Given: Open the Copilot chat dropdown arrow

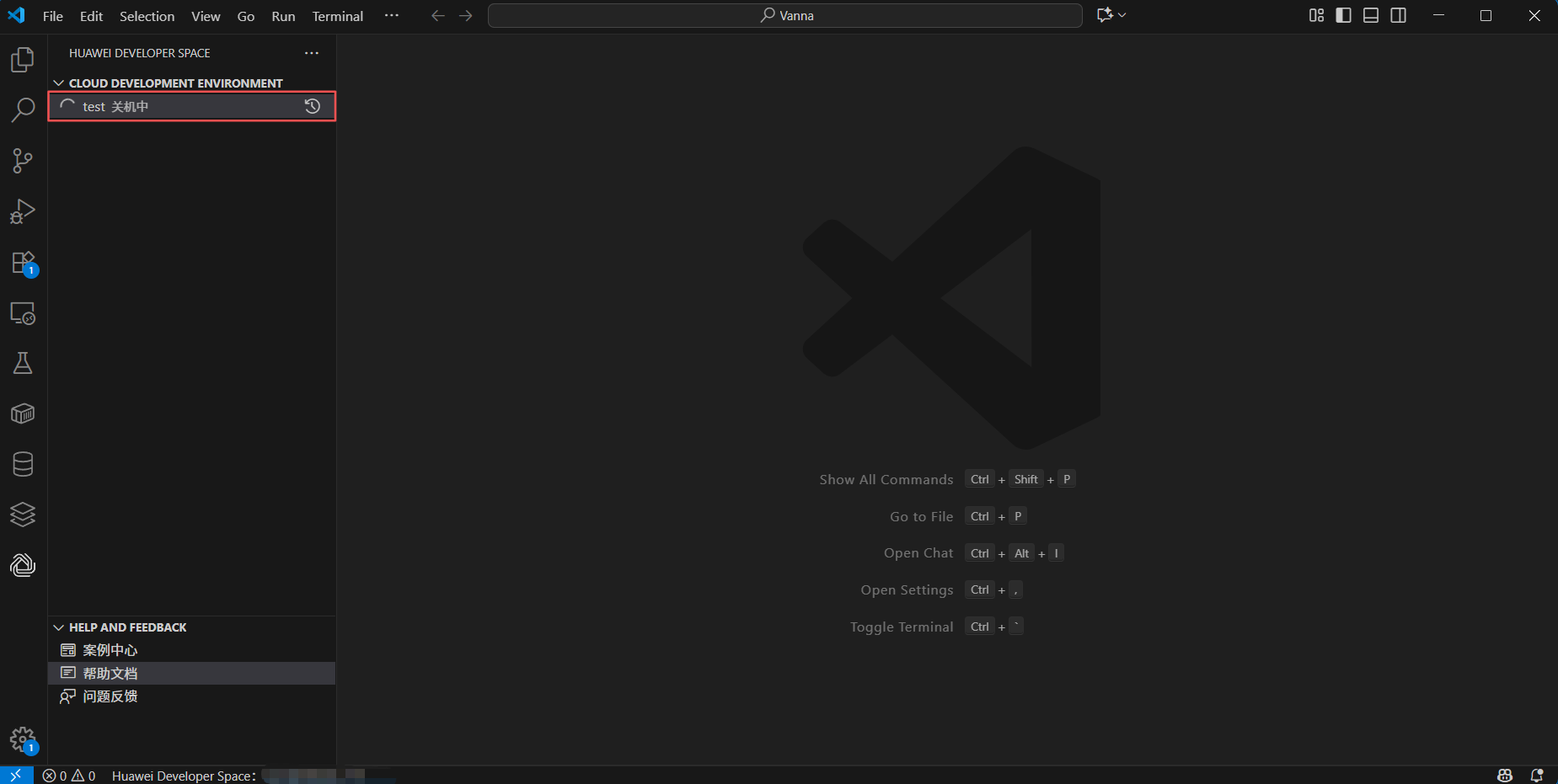Looking at the screenshot, I should (1122, 16).
